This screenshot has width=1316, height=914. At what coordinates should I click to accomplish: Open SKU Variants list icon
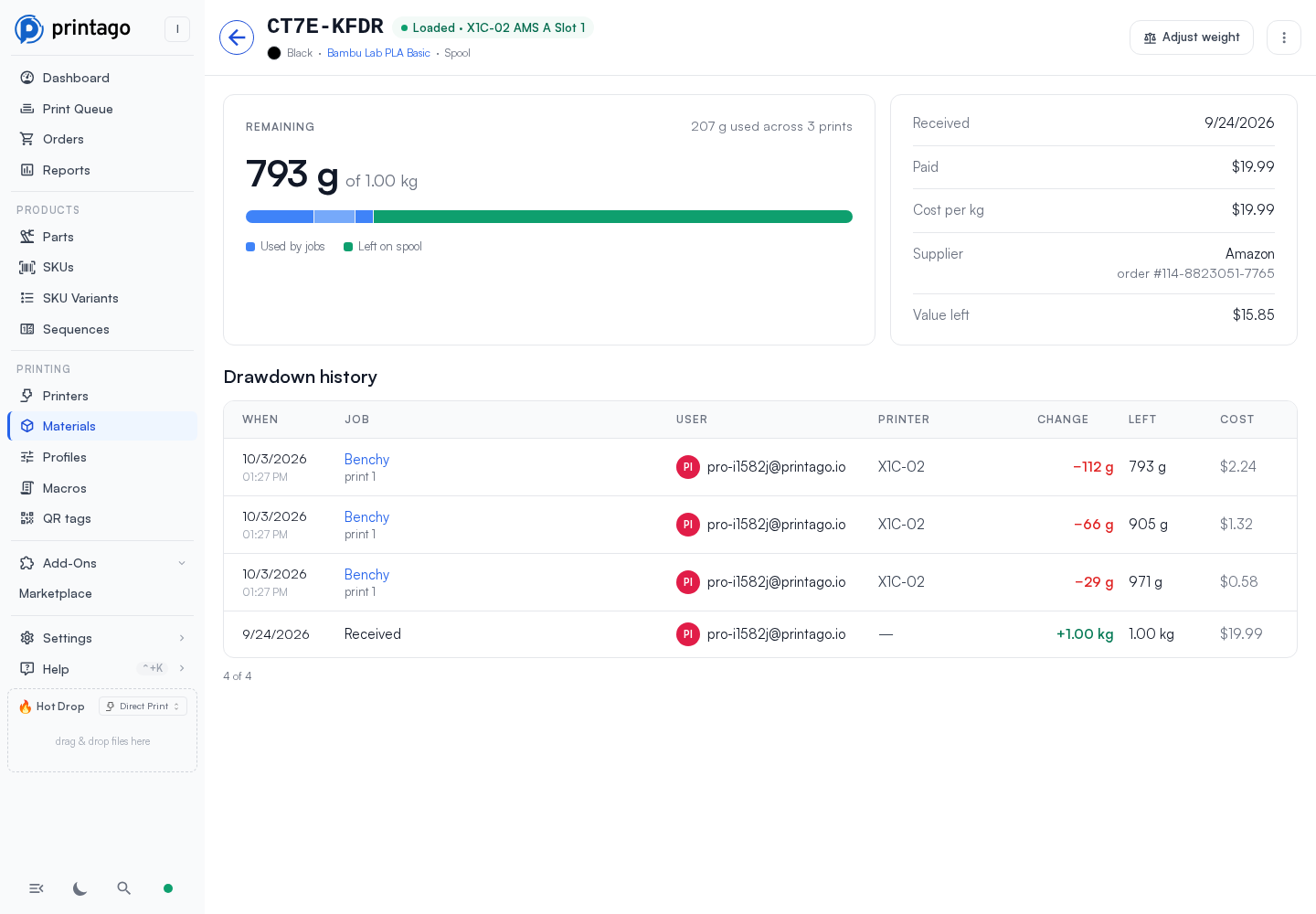[x=27, y=298]
